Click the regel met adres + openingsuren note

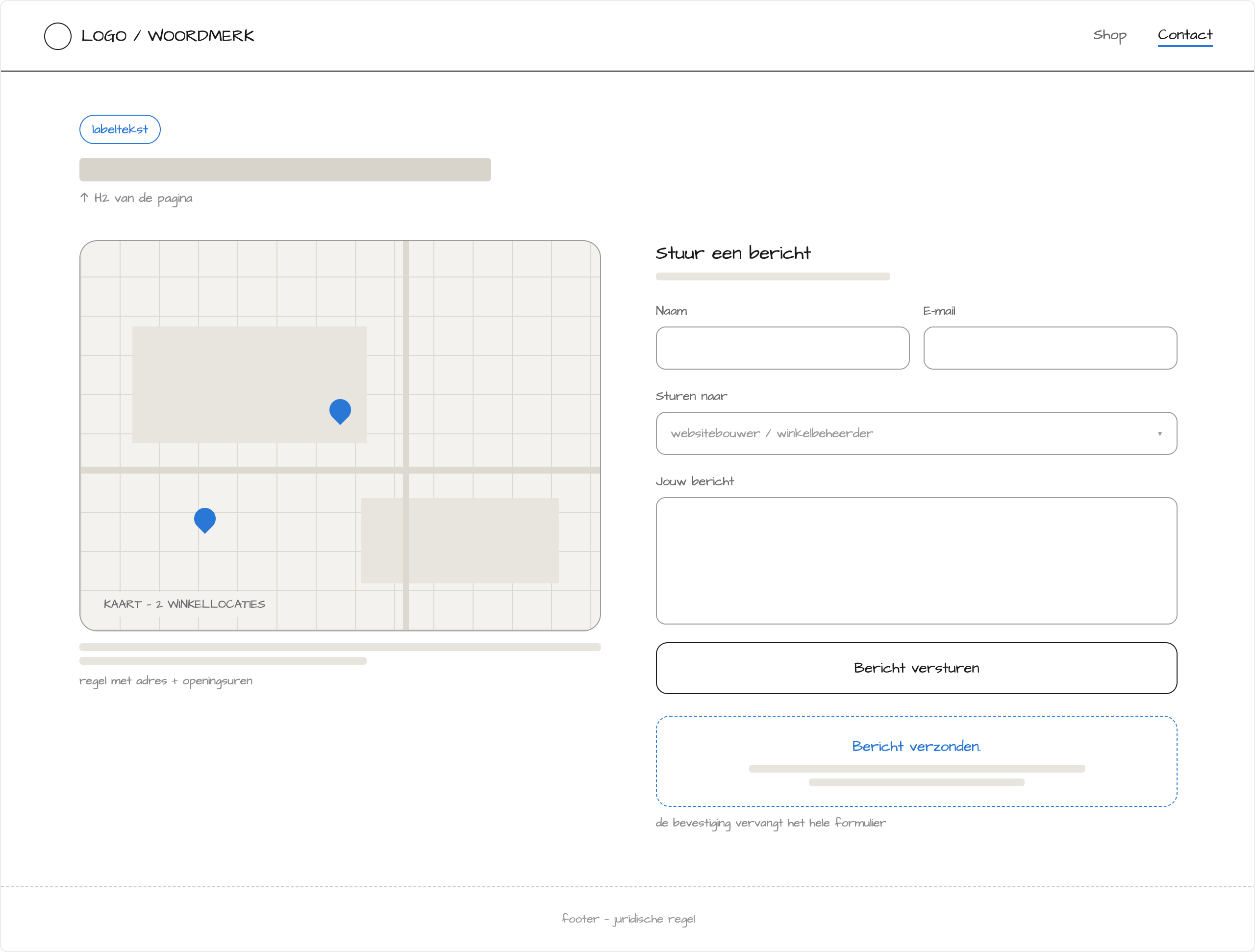[166, 681]
